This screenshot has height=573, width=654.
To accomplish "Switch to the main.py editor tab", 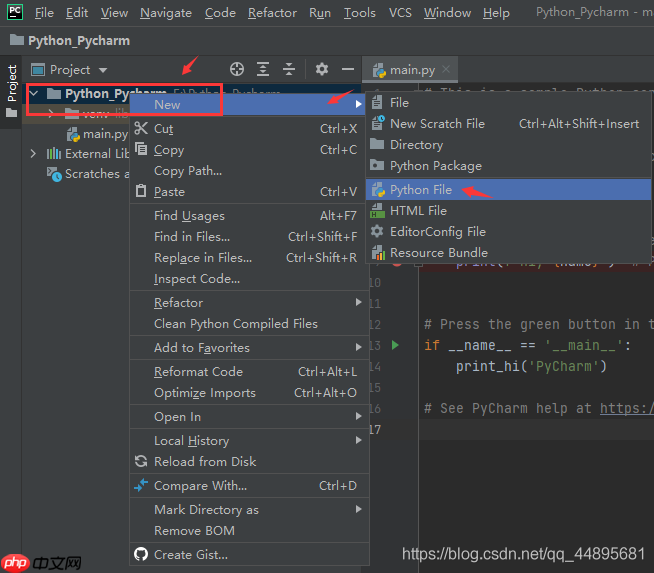I will click(412, 70).
